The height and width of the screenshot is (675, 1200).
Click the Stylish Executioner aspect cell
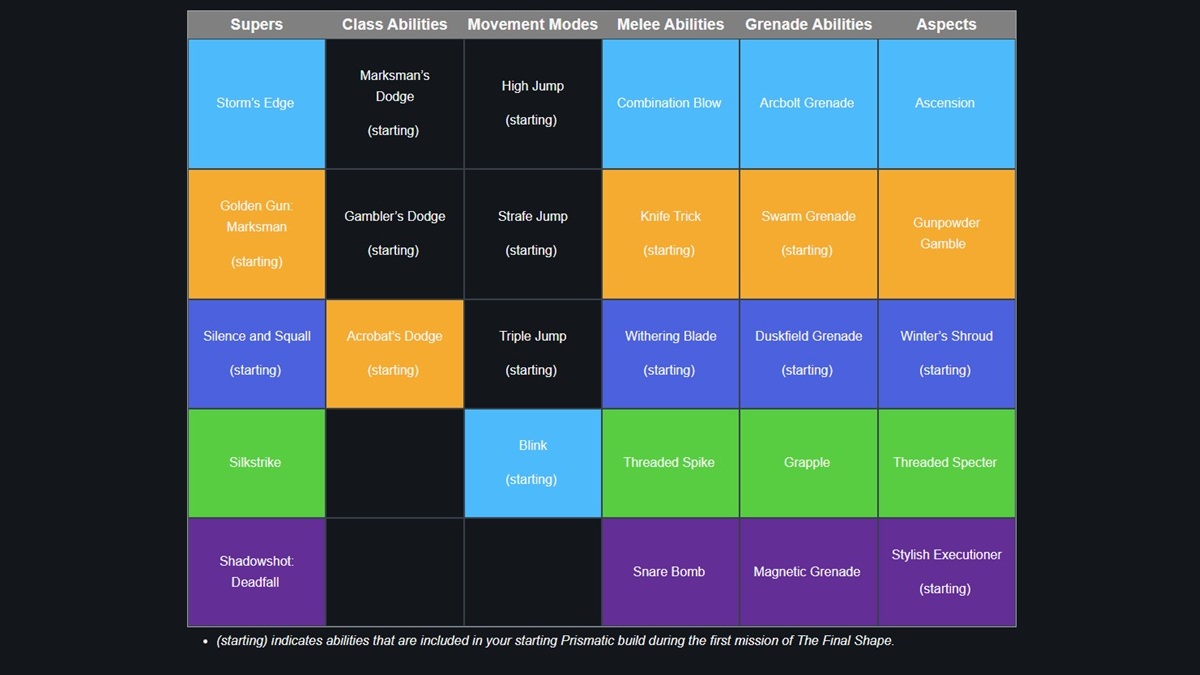[x=945, y=572]
